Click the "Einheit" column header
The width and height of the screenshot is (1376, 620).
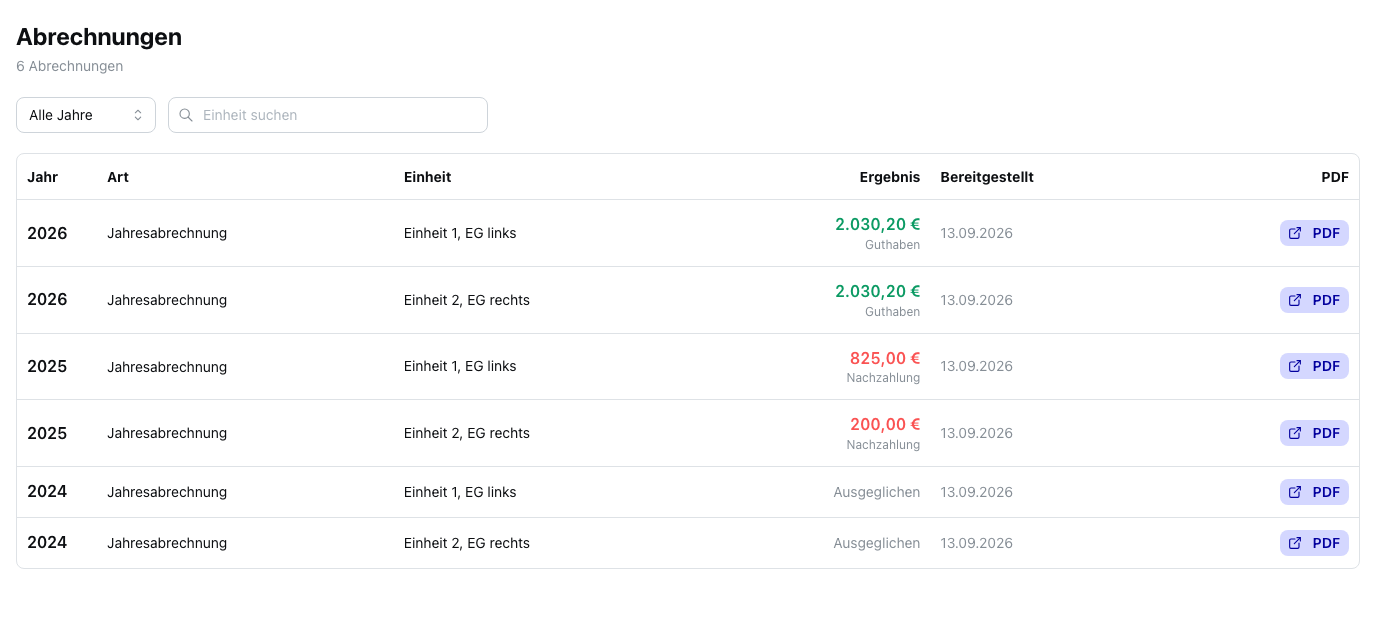pos(428,177)
